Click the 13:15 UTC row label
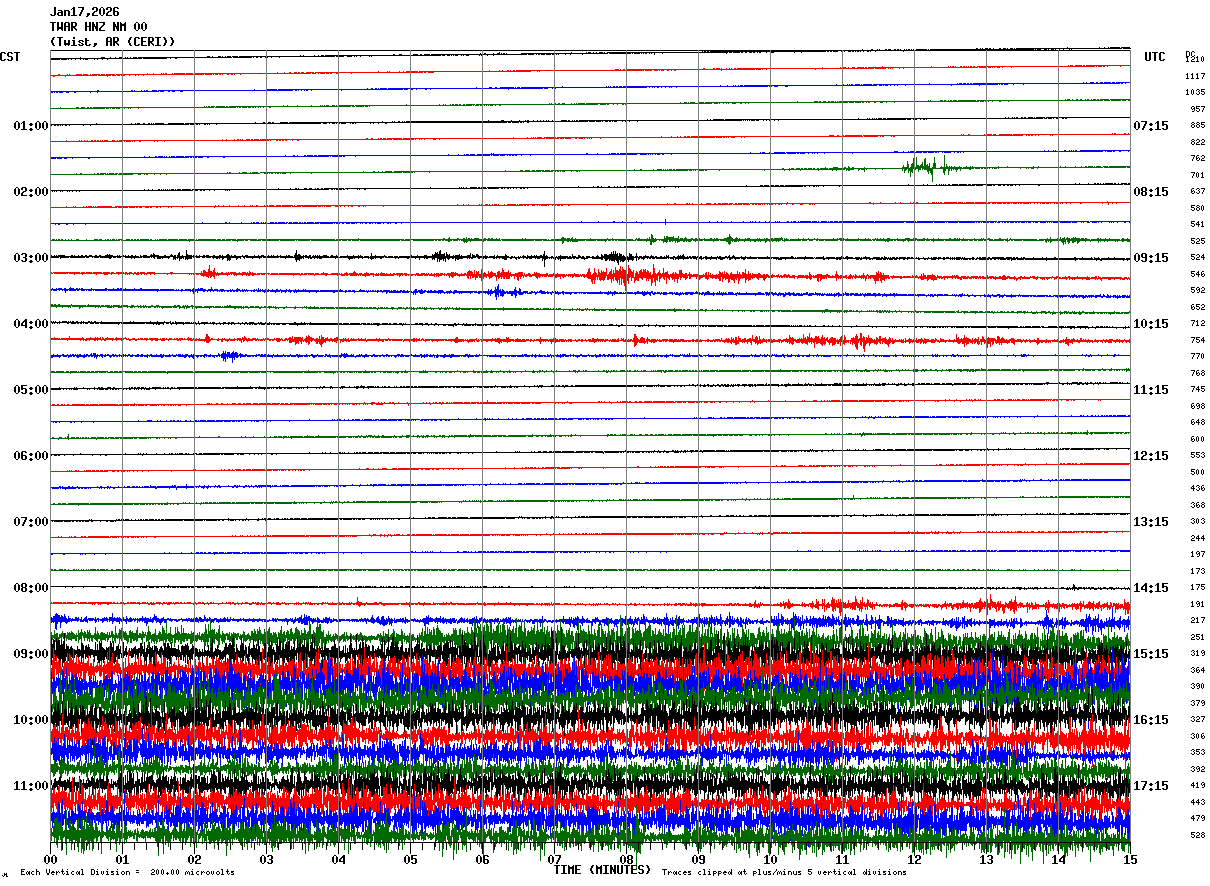The height and width of the screenshot is (886, 1210). [1151, 522]
